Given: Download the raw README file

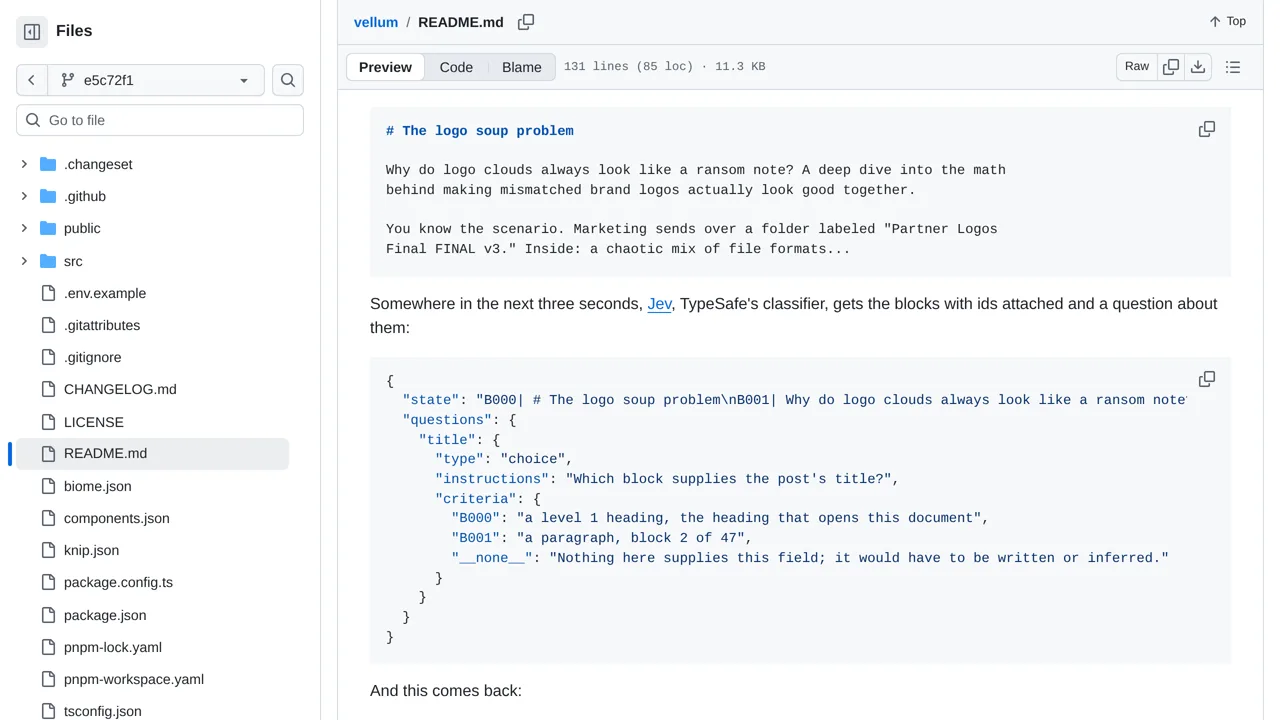Looking at the screenshot, I should pyautogui.click(x=1198, y=67).
